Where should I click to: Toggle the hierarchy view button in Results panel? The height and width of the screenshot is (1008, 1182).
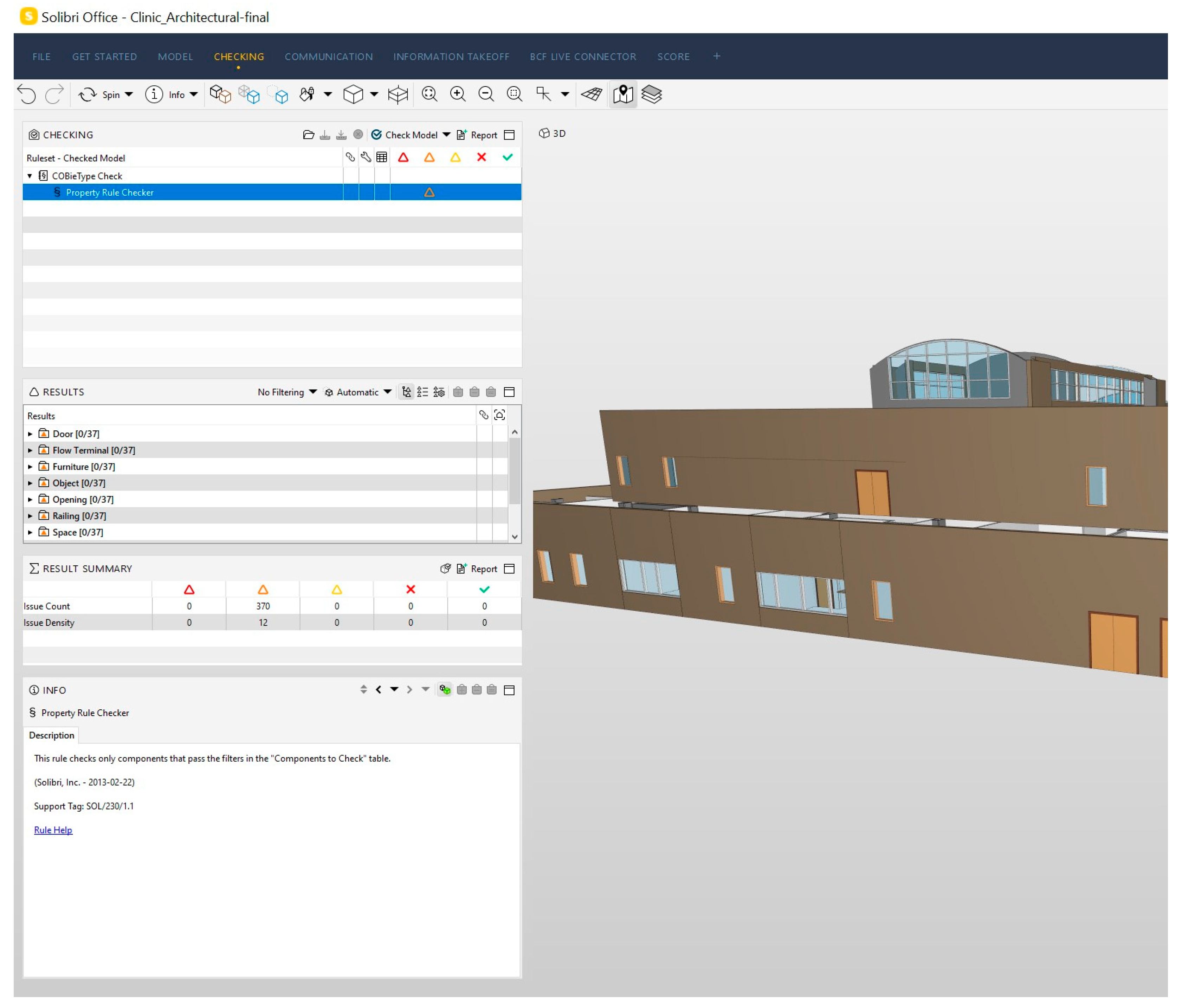point(406,392)
